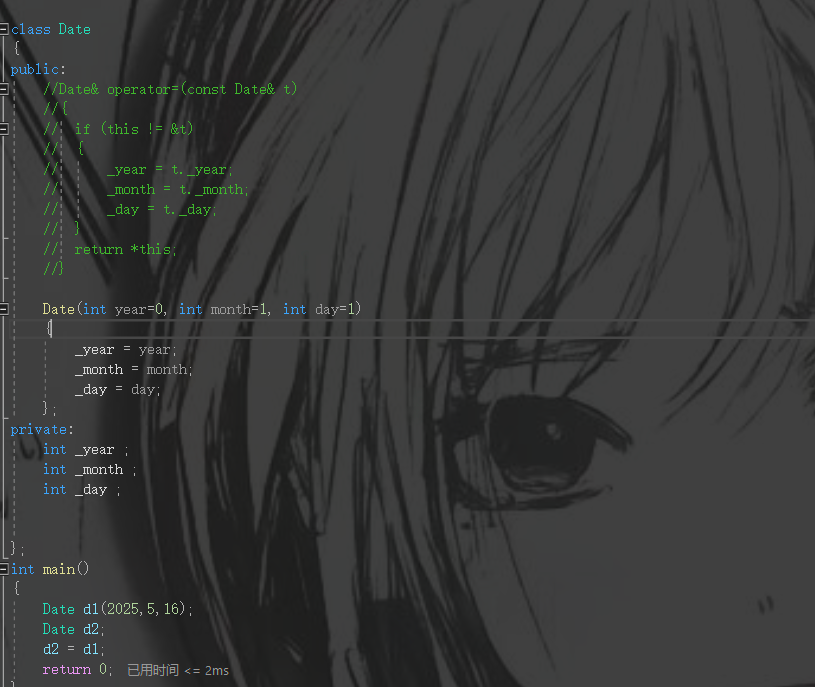Click commented 'if (this != &t)' line
Screen dimensions: 815x687
[x=134, y=129]
